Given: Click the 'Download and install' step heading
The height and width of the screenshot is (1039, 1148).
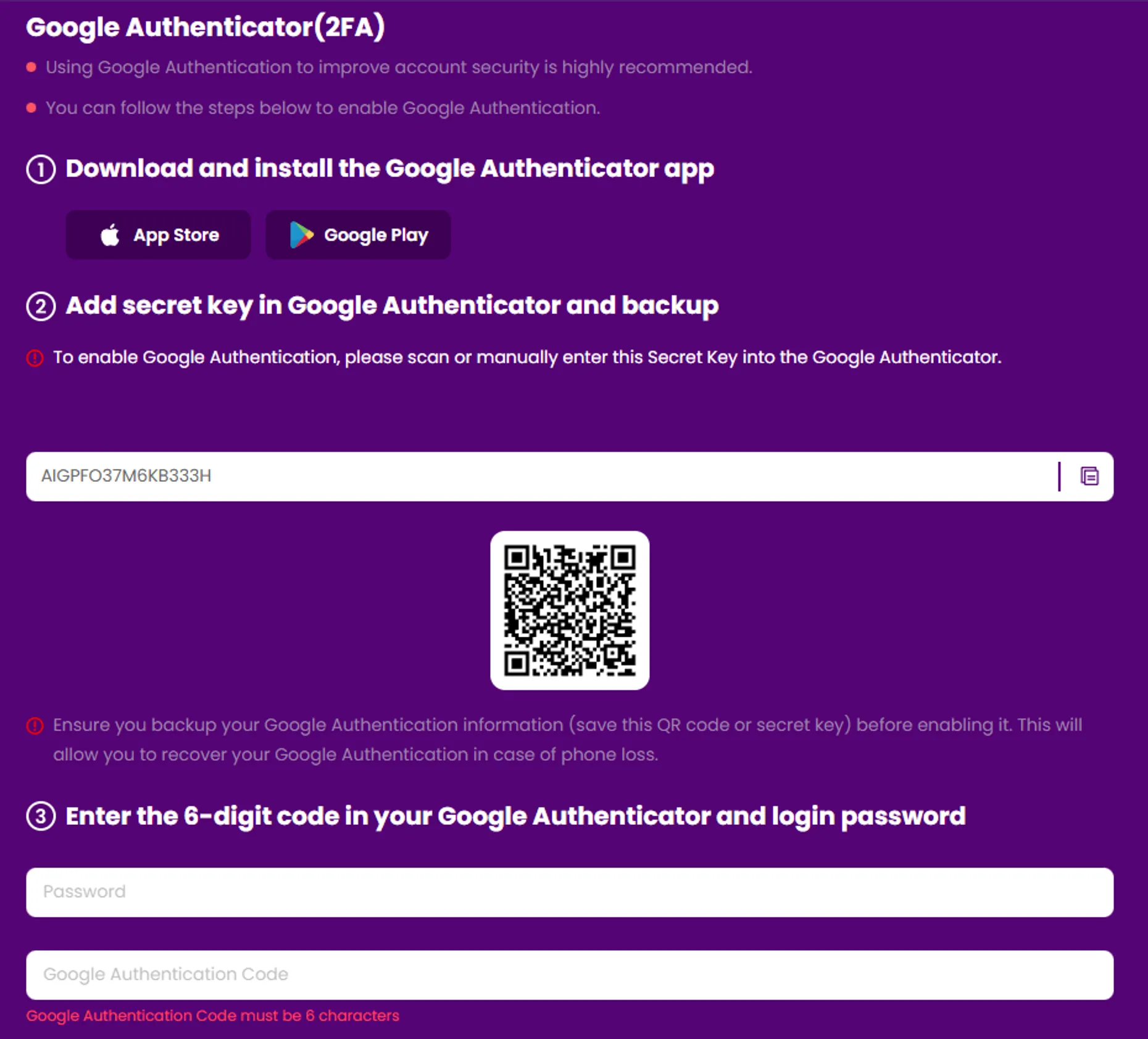Looking at the screenshot, I should tap(389, 168).
